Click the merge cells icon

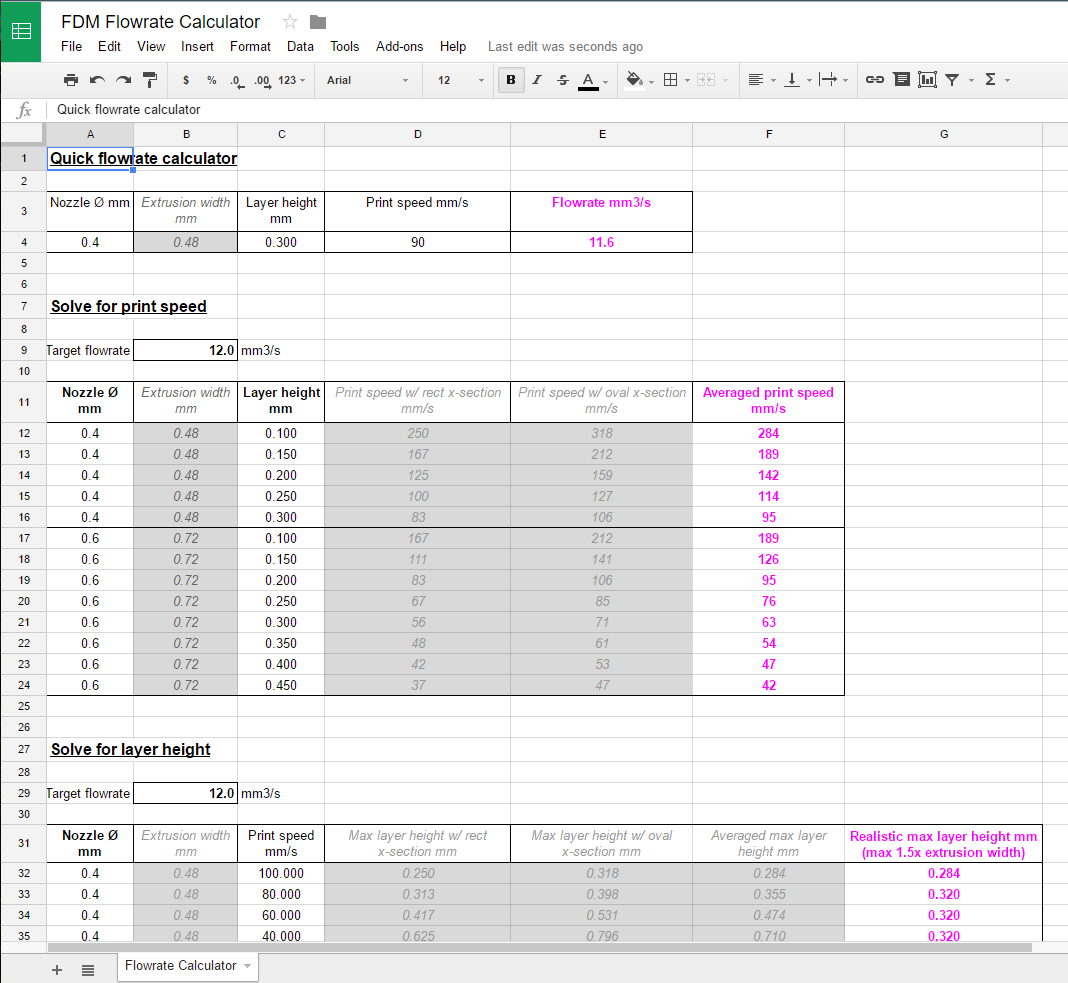click(706, 80)
